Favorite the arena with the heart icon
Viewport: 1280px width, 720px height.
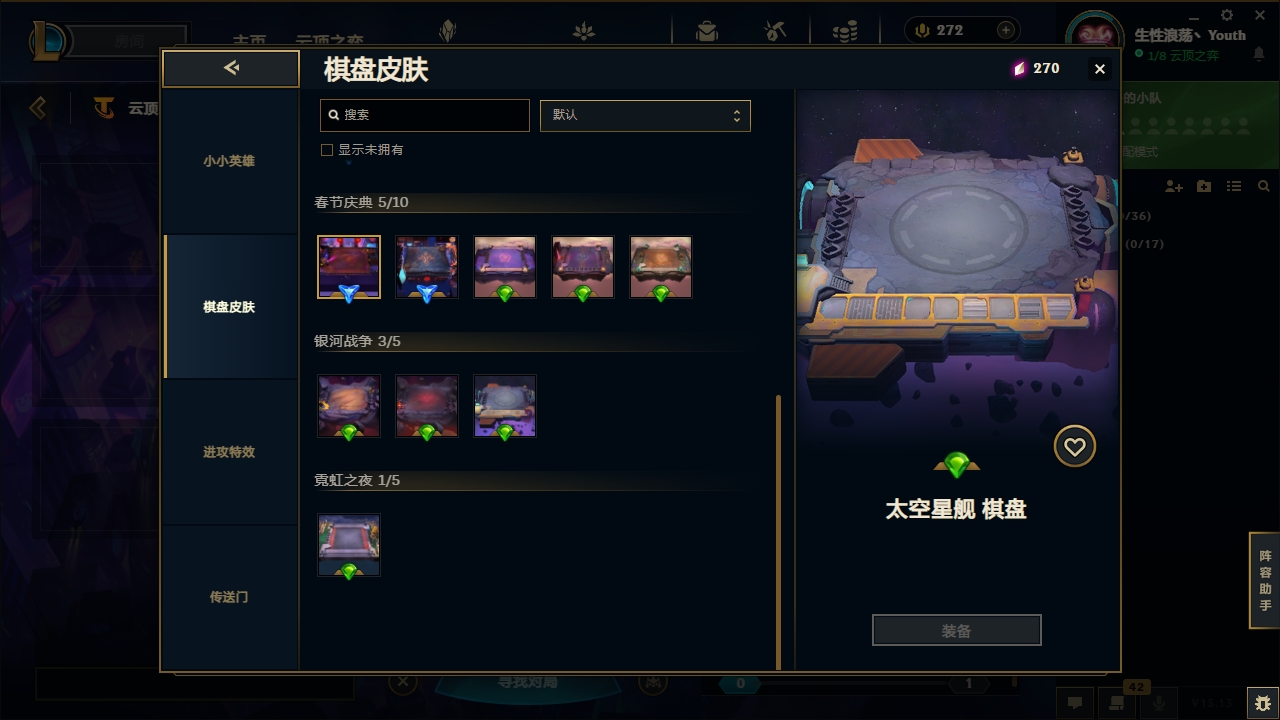tap(1075, 447)
